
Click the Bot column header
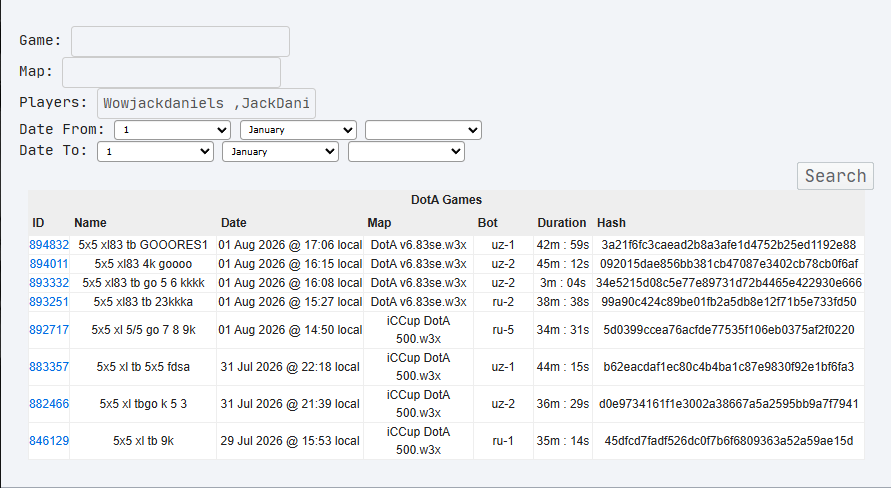click(488, 223)
